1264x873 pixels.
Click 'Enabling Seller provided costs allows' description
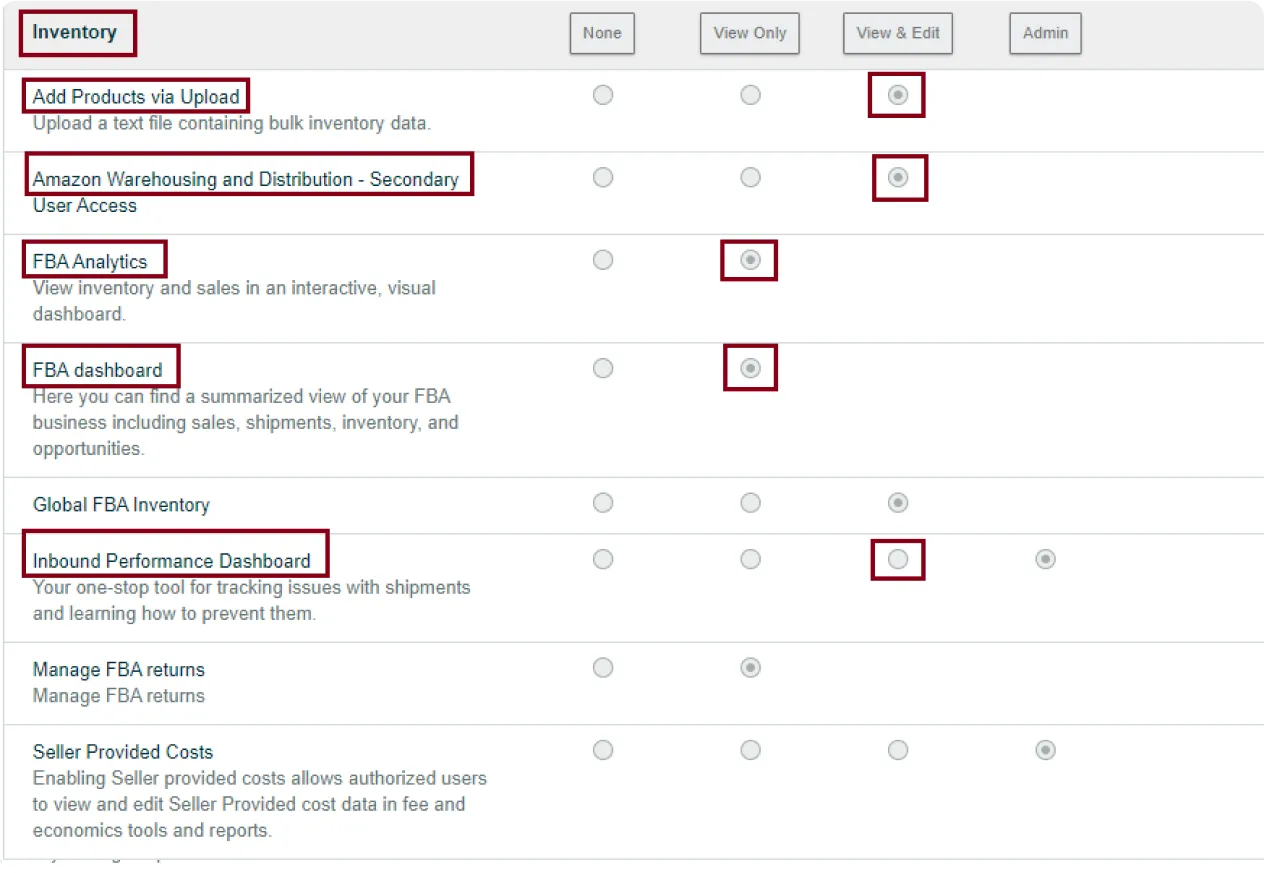point(260,804)
